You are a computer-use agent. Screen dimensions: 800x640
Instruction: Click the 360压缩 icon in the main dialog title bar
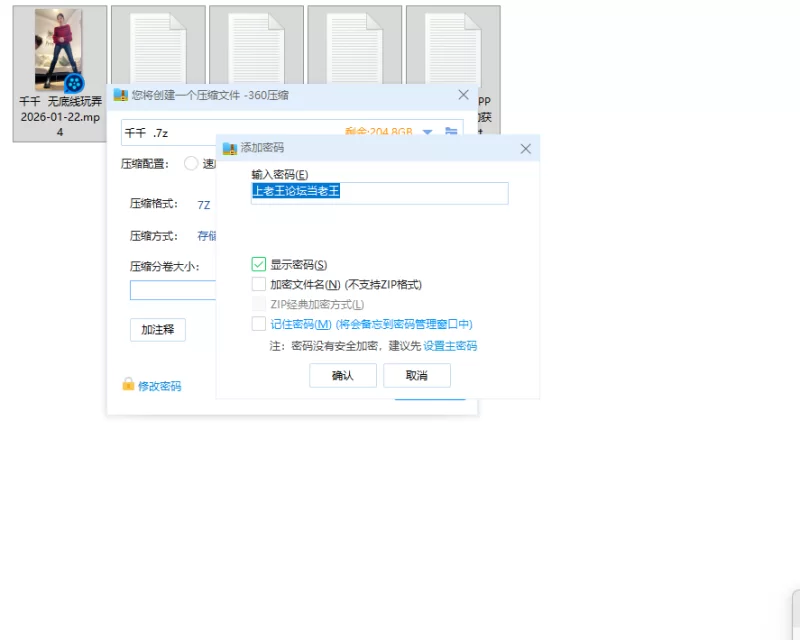click(120, 95)
